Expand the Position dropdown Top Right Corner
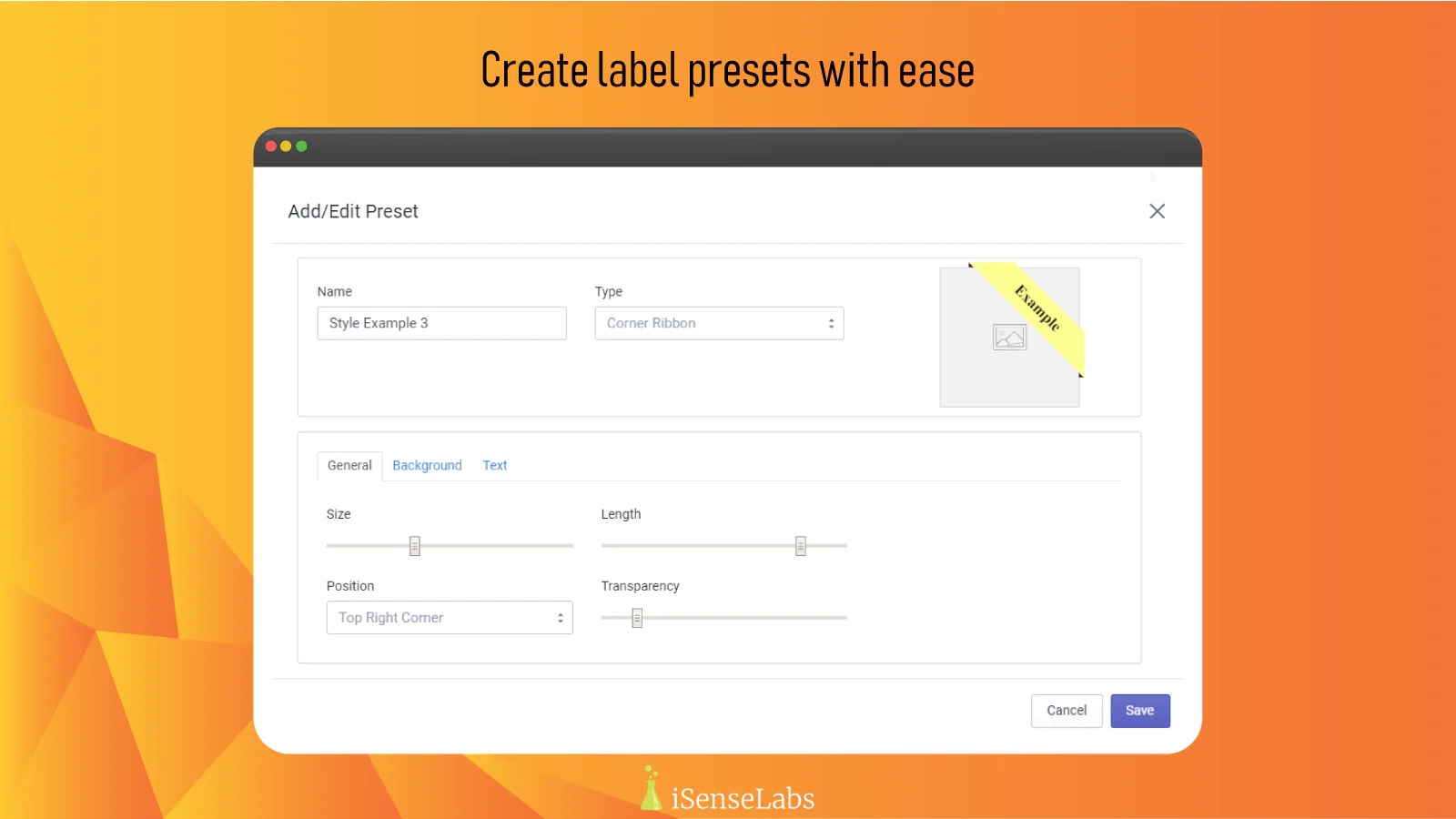 click(449, 618)
